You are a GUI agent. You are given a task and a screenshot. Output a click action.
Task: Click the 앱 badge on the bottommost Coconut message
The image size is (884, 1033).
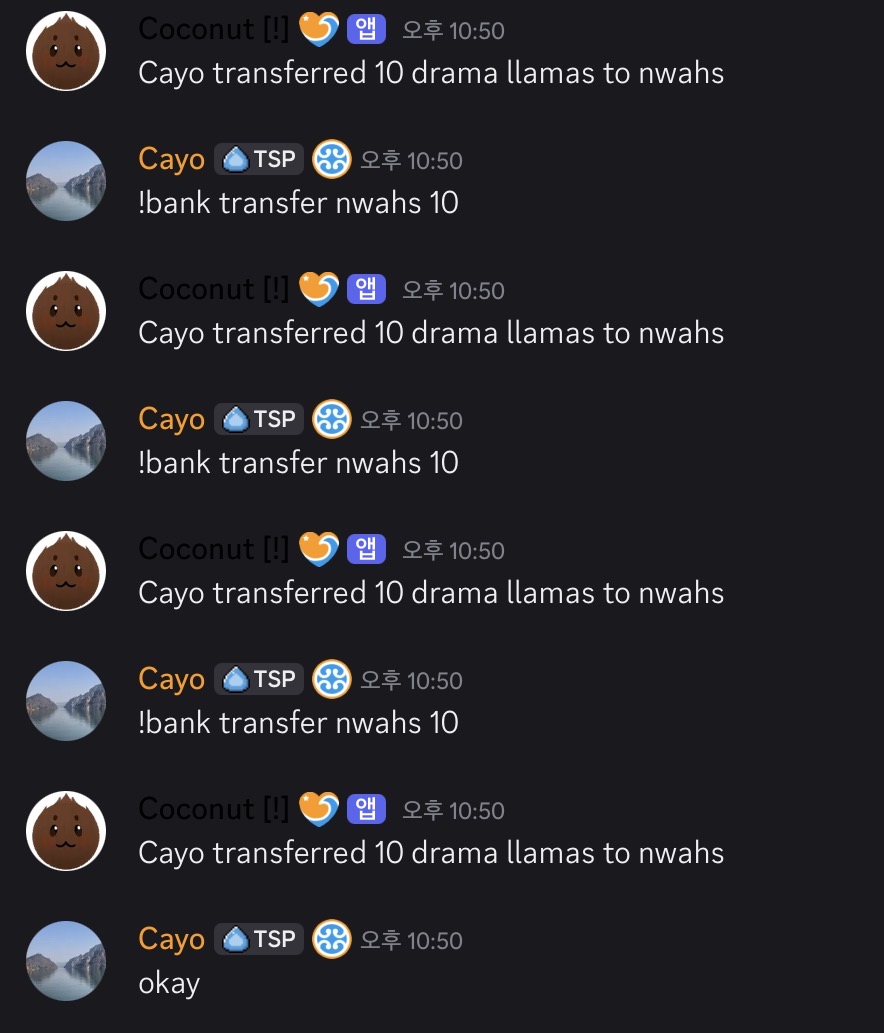(366, 810)
